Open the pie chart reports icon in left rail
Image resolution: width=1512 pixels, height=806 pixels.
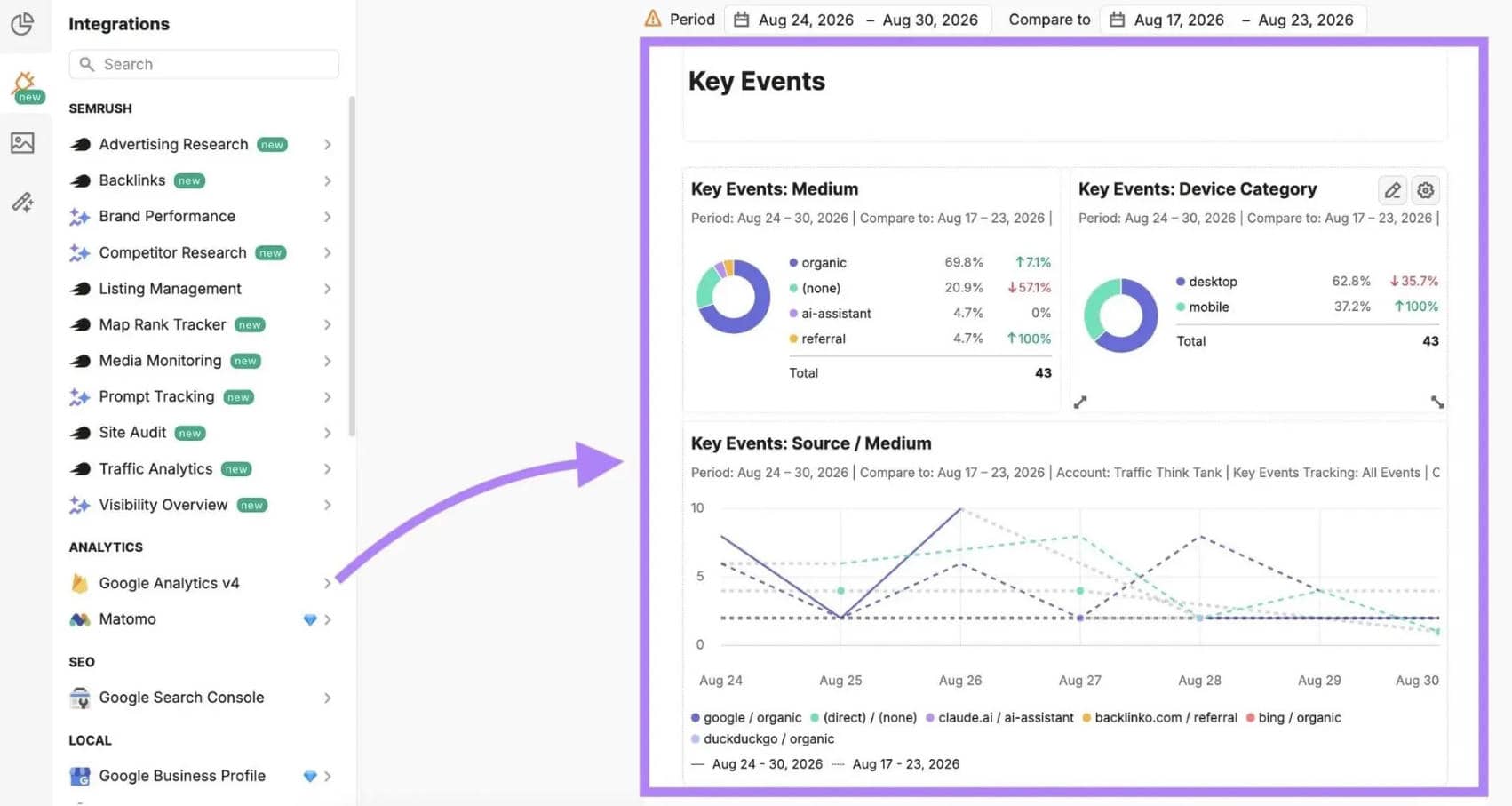coord(22,24)
